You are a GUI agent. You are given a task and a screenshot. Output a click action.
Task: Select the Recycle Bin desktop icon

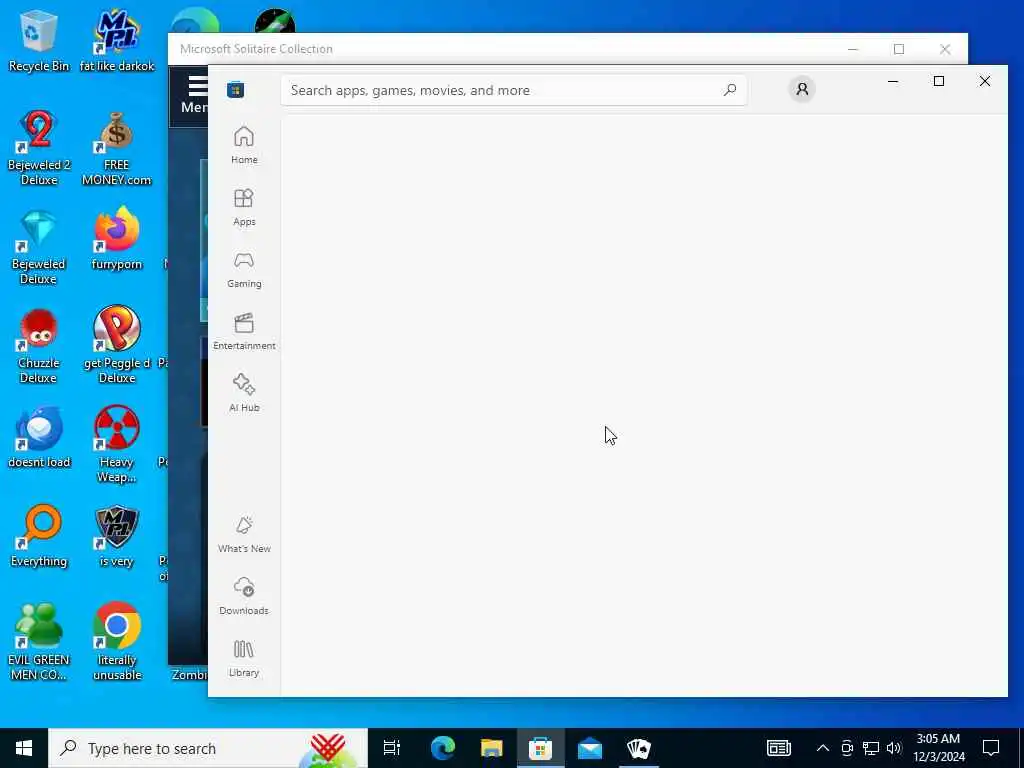tap(39, 40)
